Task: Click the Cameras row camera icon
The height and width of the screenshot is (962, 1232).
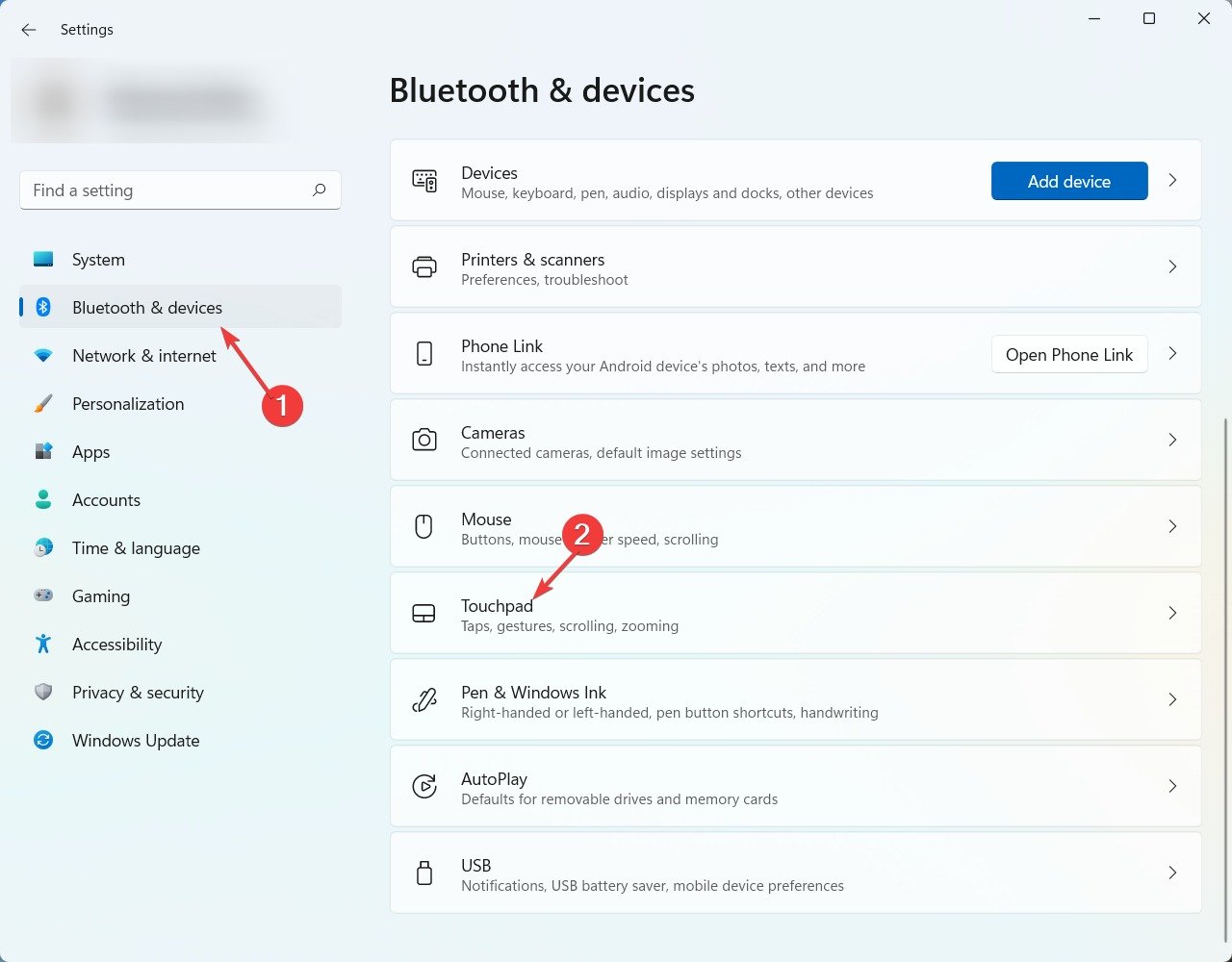Action: (423, 441)
